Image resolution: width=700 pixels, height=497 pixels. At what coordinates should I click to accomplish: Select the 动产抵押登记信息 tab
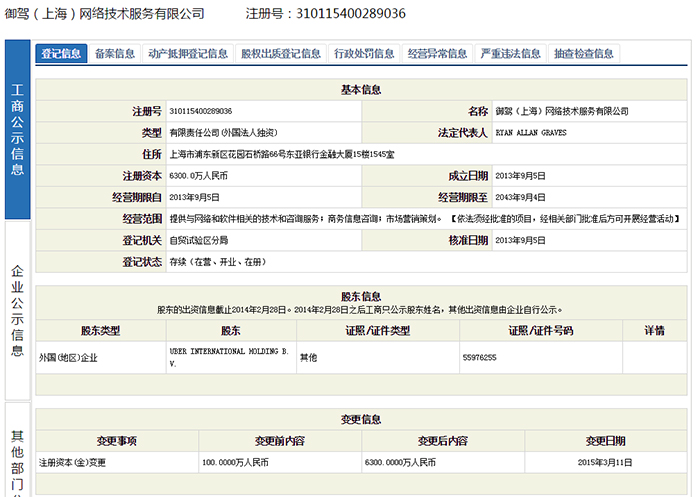click(187, 54)
